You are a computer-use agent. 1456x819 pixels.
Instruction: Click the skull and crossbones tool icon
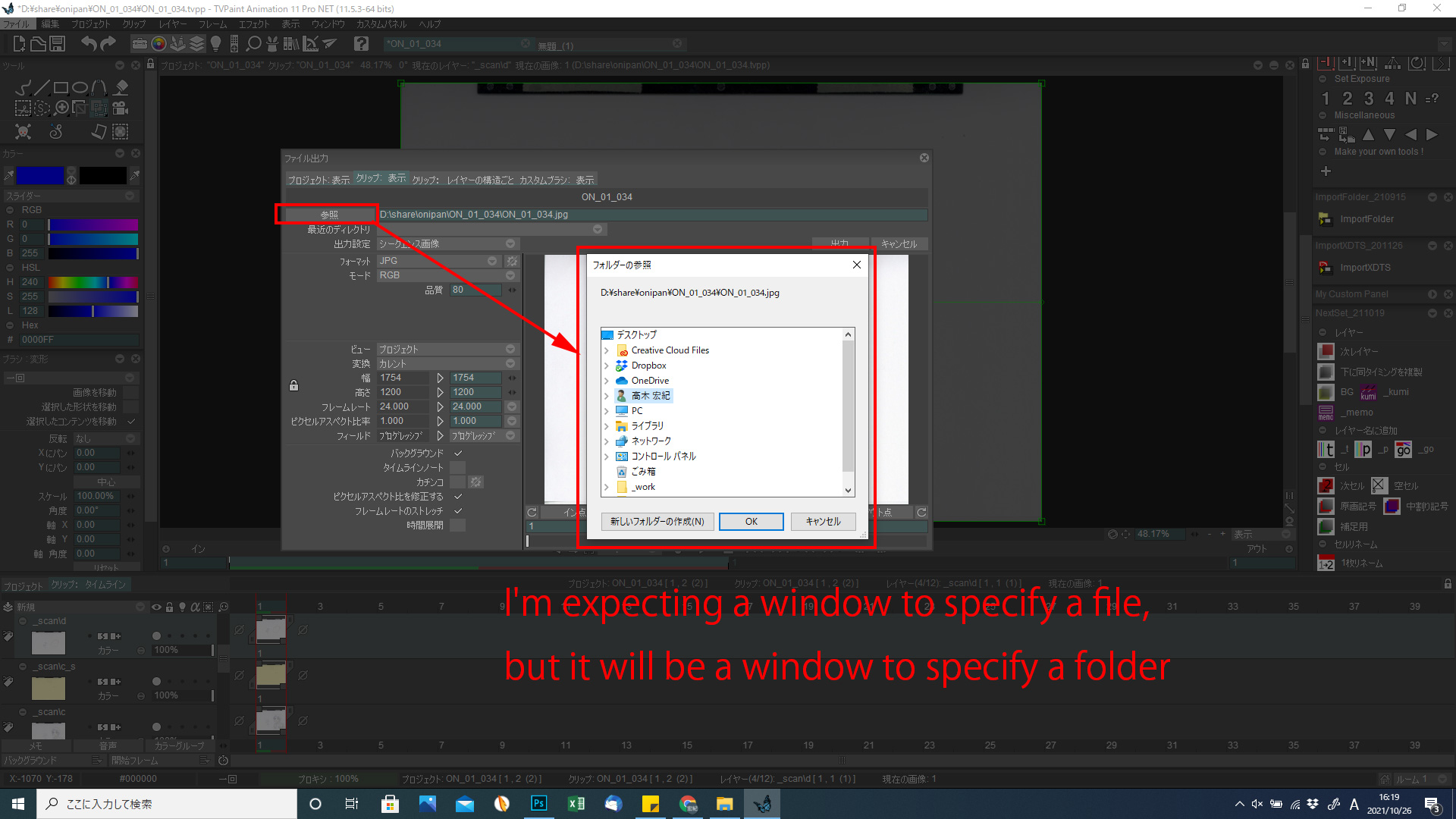[24, 132]
